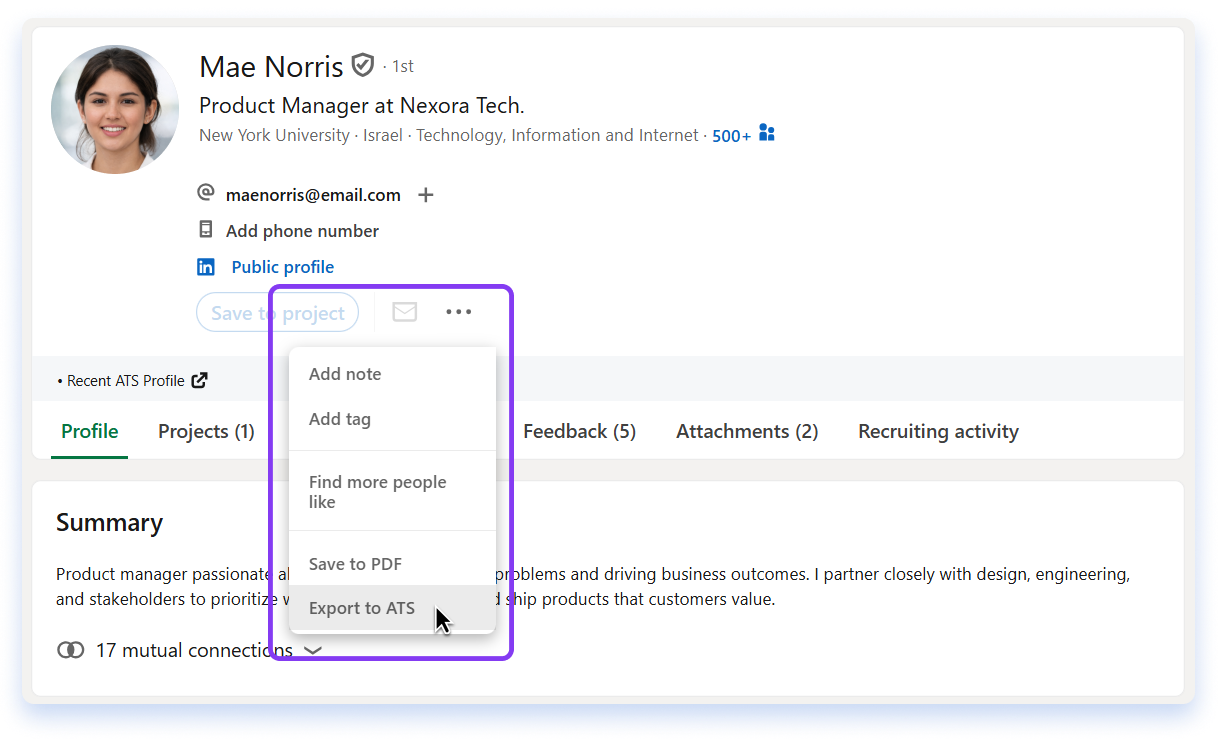The height and width of the screenshot is (744, 1230).
Task: Switch to the Projects (1) tab
Action: coord(206,432)
